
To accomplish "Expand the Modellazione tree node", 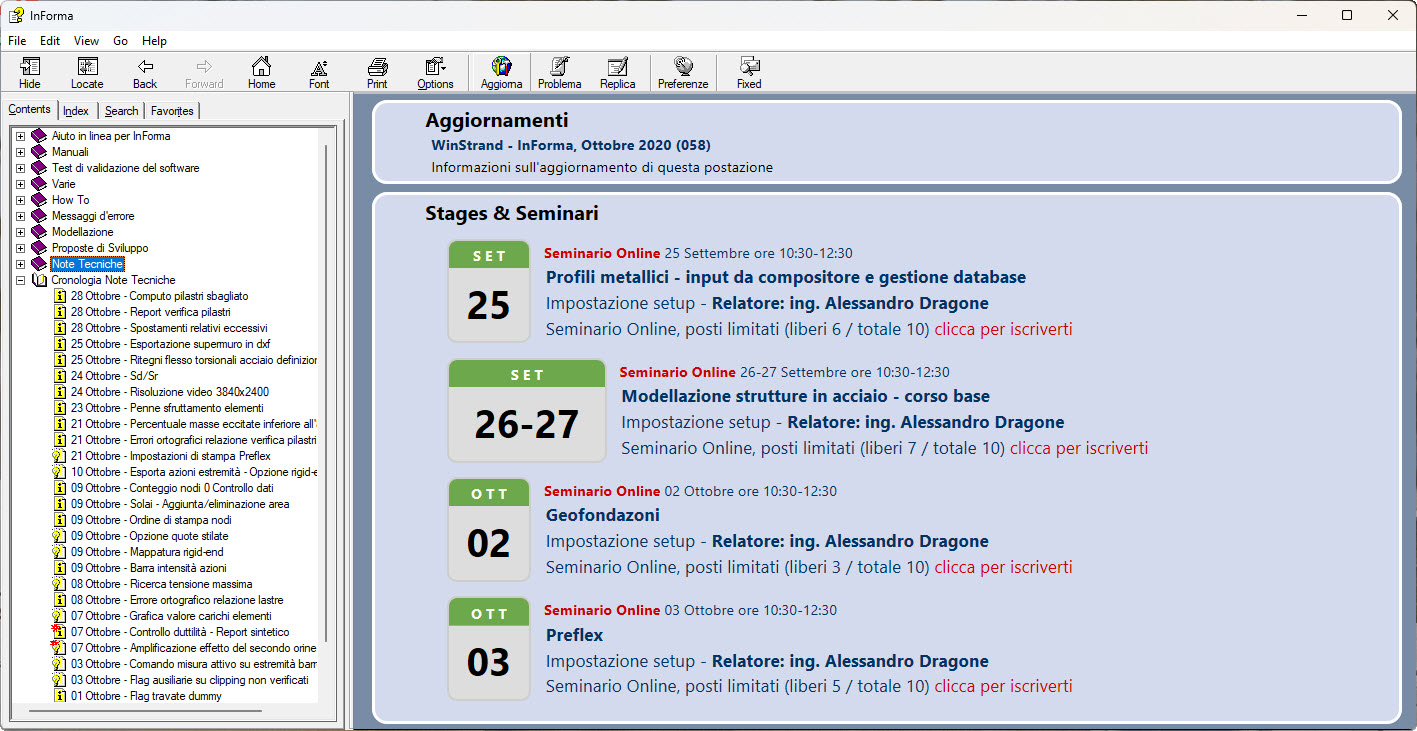I will tap(20, 232).
